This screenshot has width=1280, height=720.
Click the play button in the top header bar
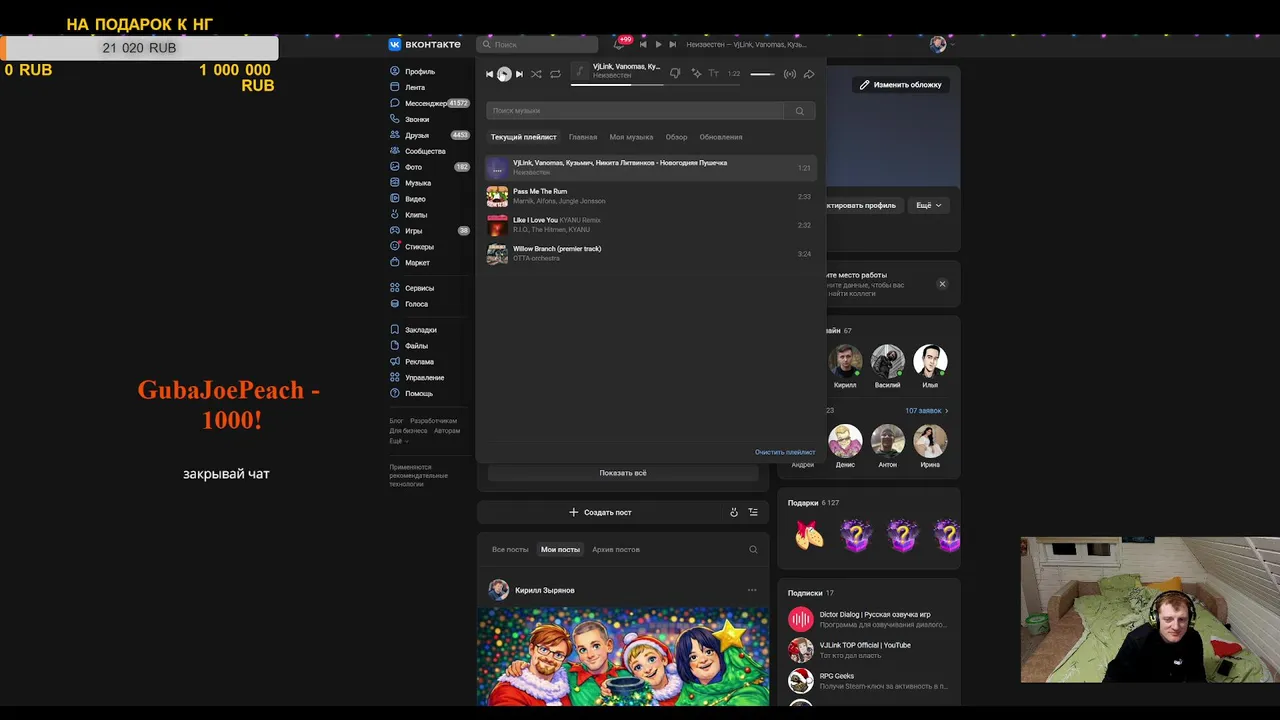click(658, 44)
